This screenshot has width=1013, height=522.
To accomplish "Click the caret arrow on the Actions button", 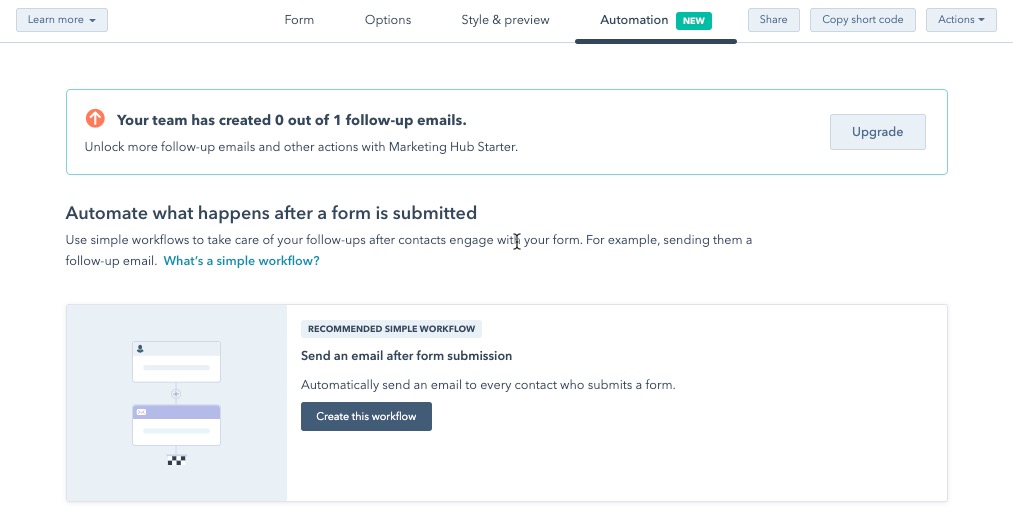I will 980,20.
